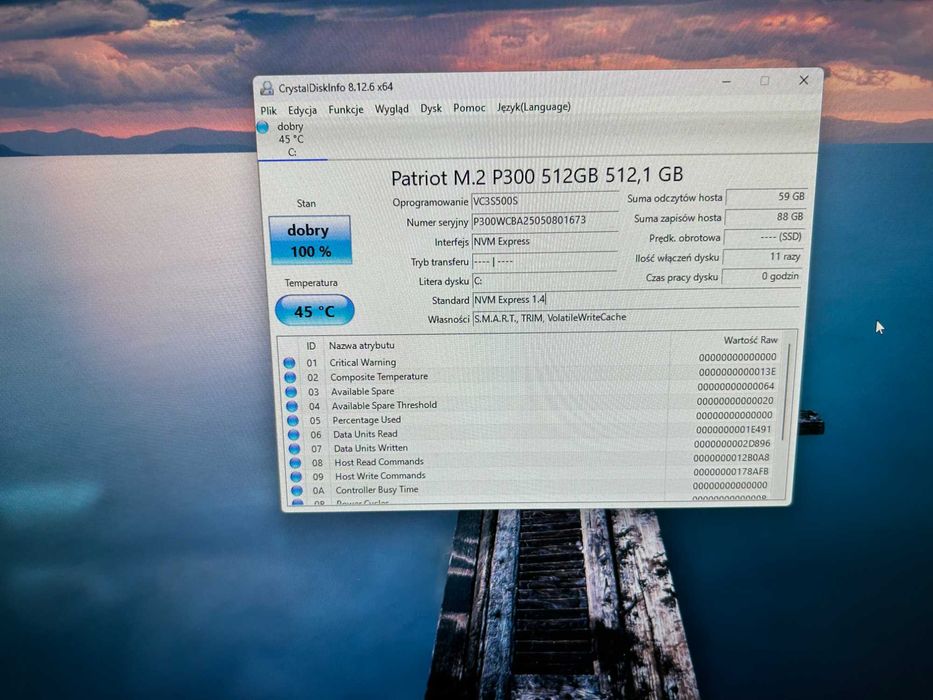Click the disk title Patriot M.2 P300 512GB

pos(537,176)
